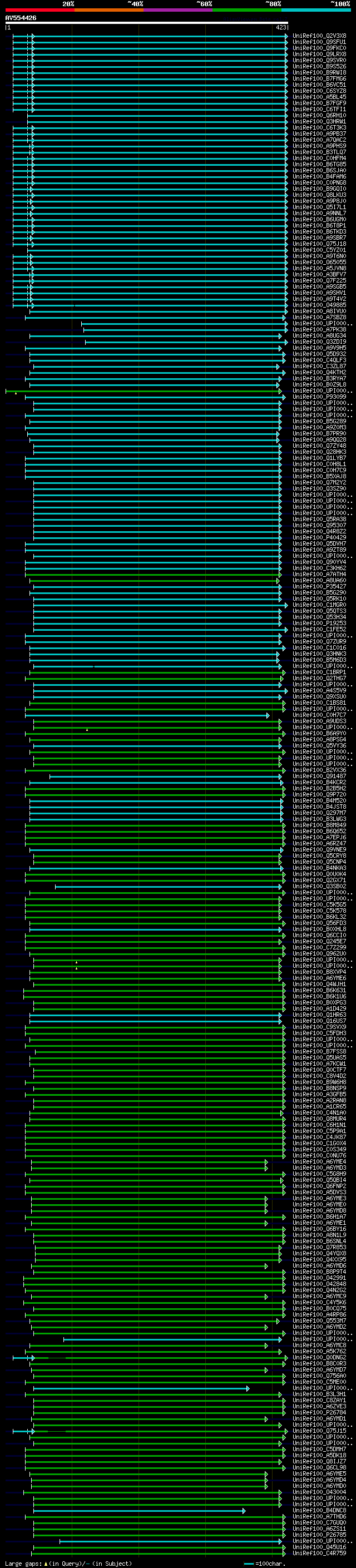356x1568 pixels.
Task: Open hit UniRef100_C6SYZ8
Action: (x=319, y=91)
